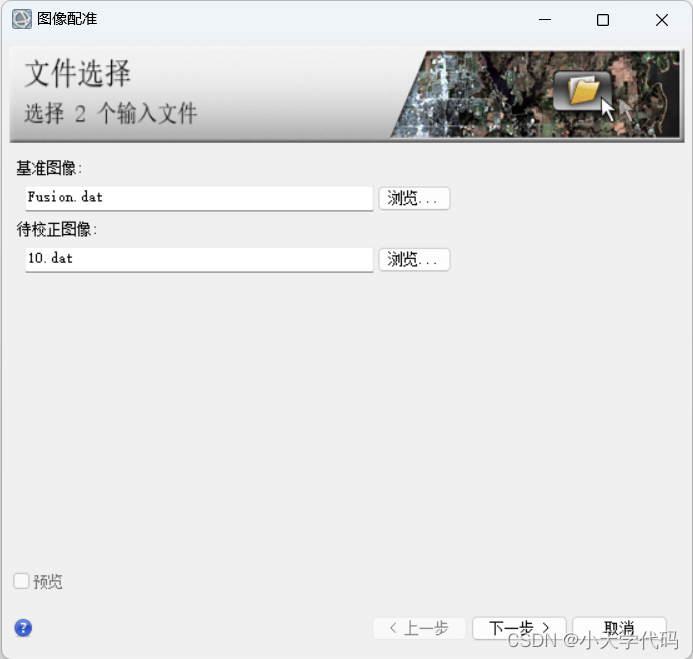Click the blue help question mark icon
Image resolution: width=693 pixels, height=659 pixels.
(23, 628)
